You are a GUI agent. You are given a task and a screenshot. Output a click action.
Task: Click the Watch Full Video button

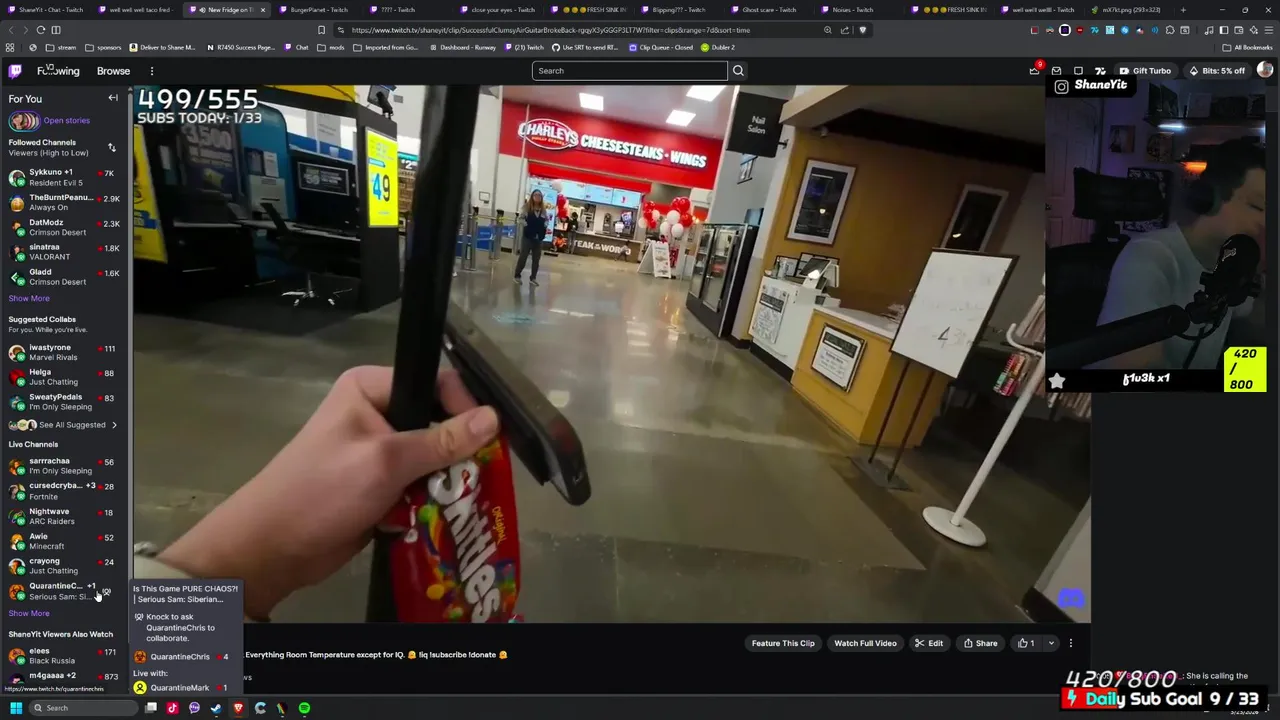coord(865,643)
